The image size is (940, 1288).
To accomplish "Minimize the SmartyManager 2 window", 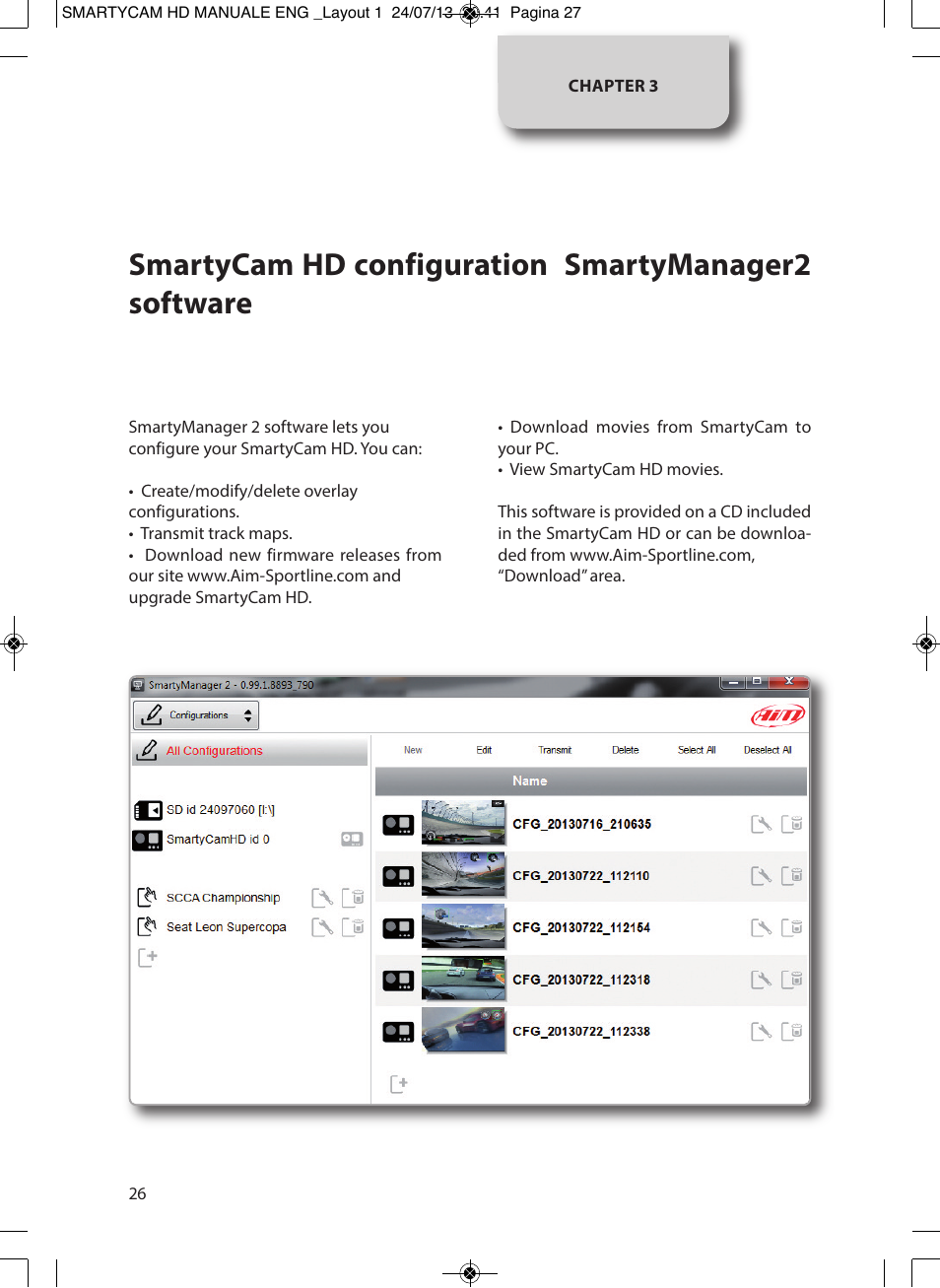I will pyautogui.click(x=733, y=682).
